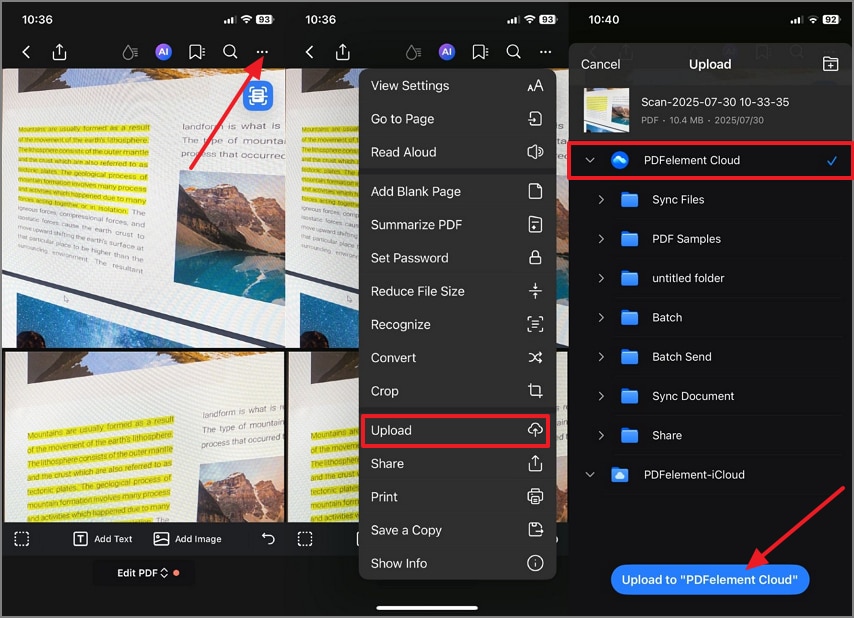Select Read Aloud from the menu
The image size is (854, 618).
point(458,152)
